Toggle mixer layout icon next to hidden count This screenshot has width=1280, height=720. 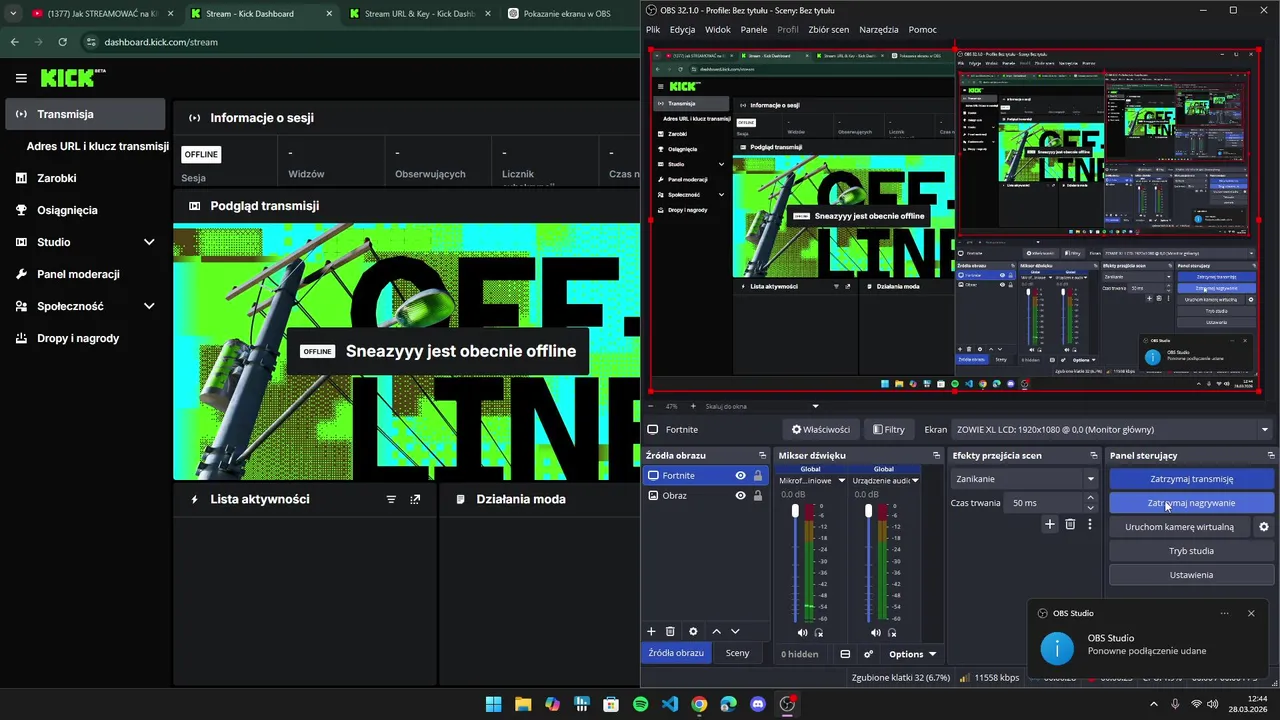tap(845, 654)
